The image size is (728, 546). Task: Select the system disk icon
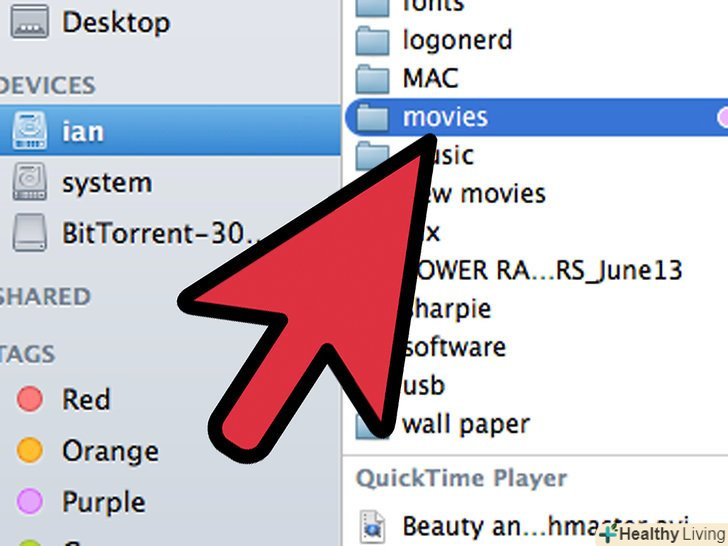click(x=29, y=182)
